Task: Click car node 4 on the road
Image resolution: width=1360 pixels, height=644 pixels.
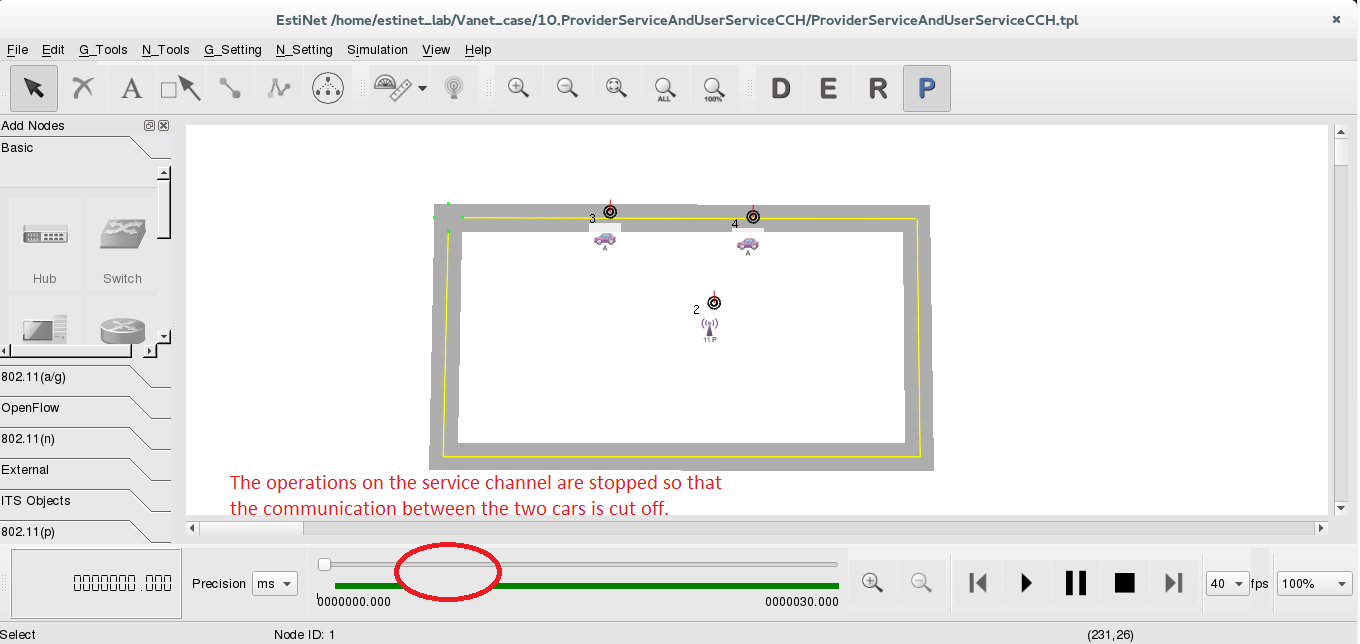Action: [x=747, y=245]
